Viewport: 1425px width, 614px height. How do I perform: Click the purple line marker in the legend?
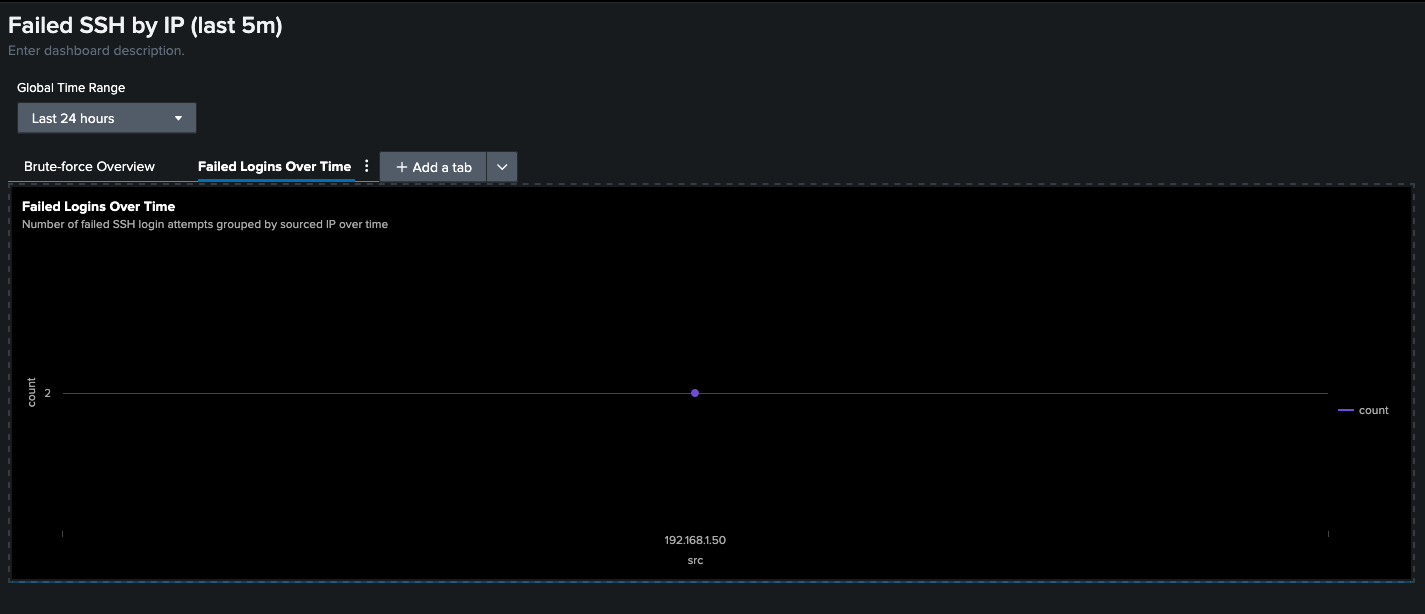click(x=1345, y=410)
